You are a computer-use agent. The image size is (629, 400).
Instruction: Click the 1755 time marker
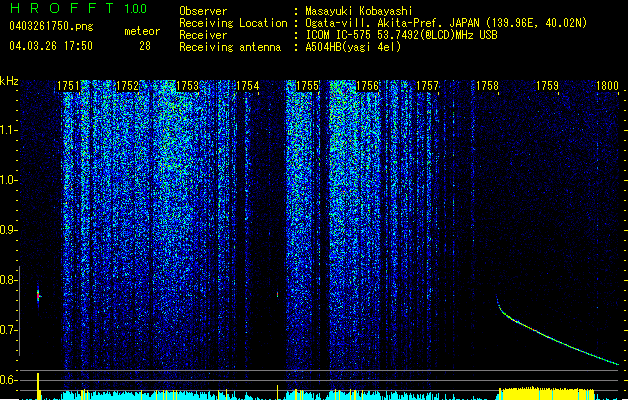307,86
